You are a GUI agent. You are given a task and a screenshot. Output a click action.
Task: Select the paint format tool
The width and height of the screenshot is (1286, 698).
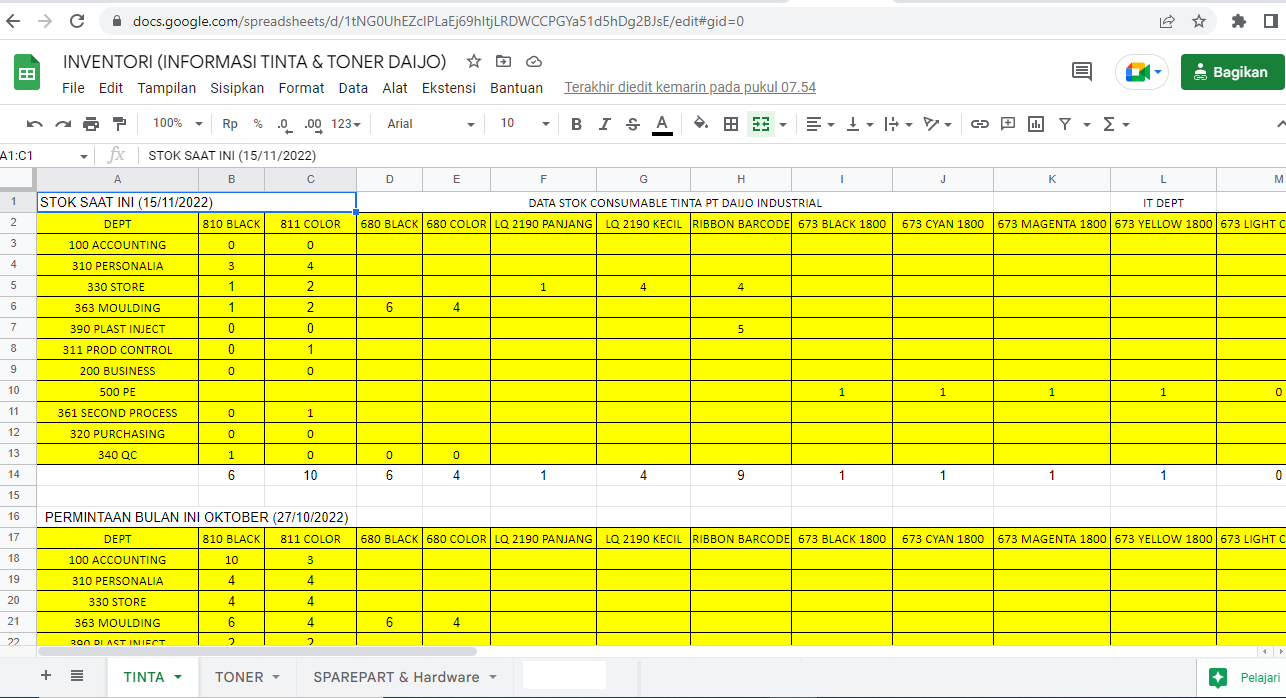coord(120,124)
